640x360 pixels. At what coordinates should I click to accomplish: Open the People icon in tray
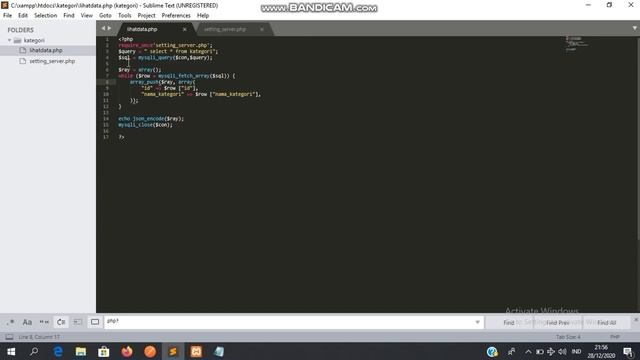click(511, 351)
